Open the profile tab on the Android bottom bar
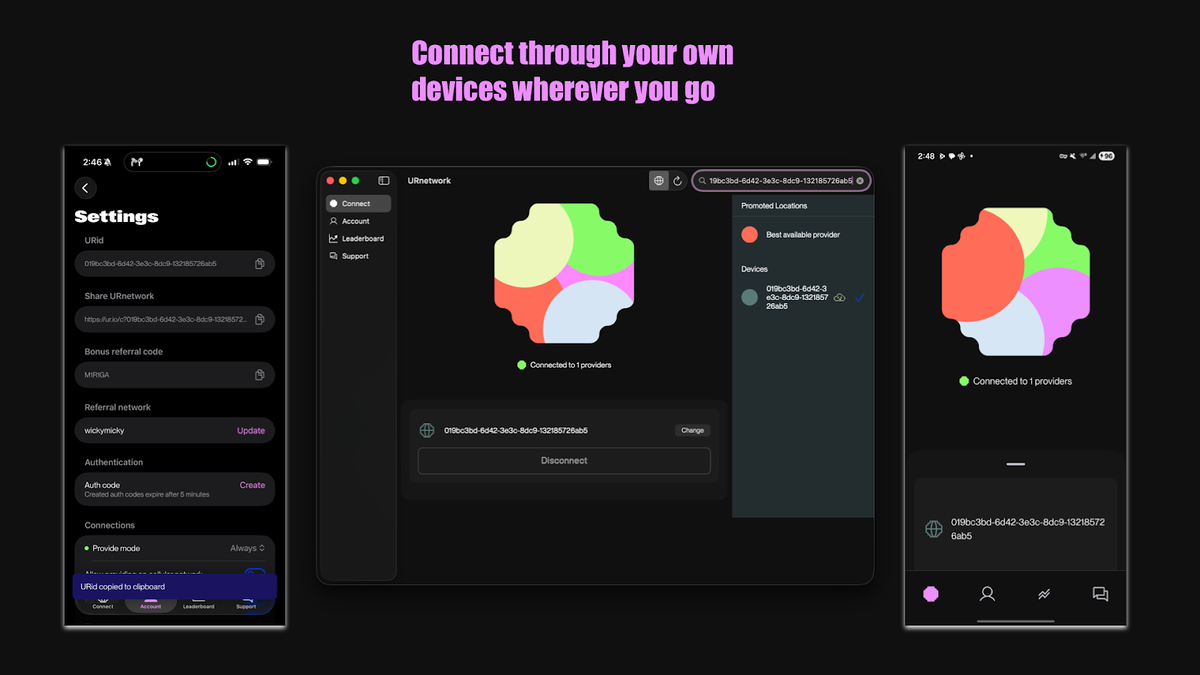 987,593
